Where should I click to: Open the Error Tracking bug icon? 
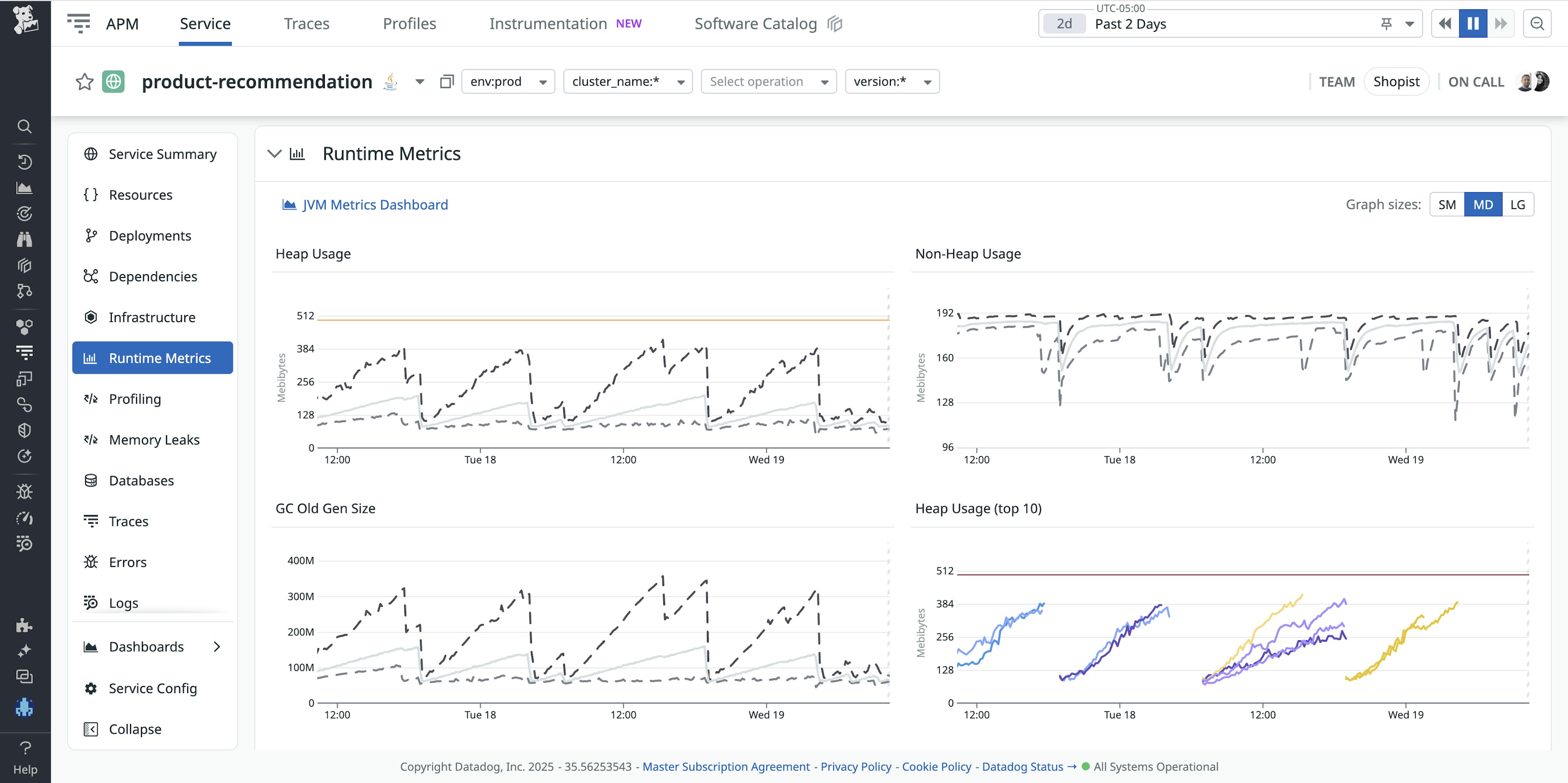(24, 491)
